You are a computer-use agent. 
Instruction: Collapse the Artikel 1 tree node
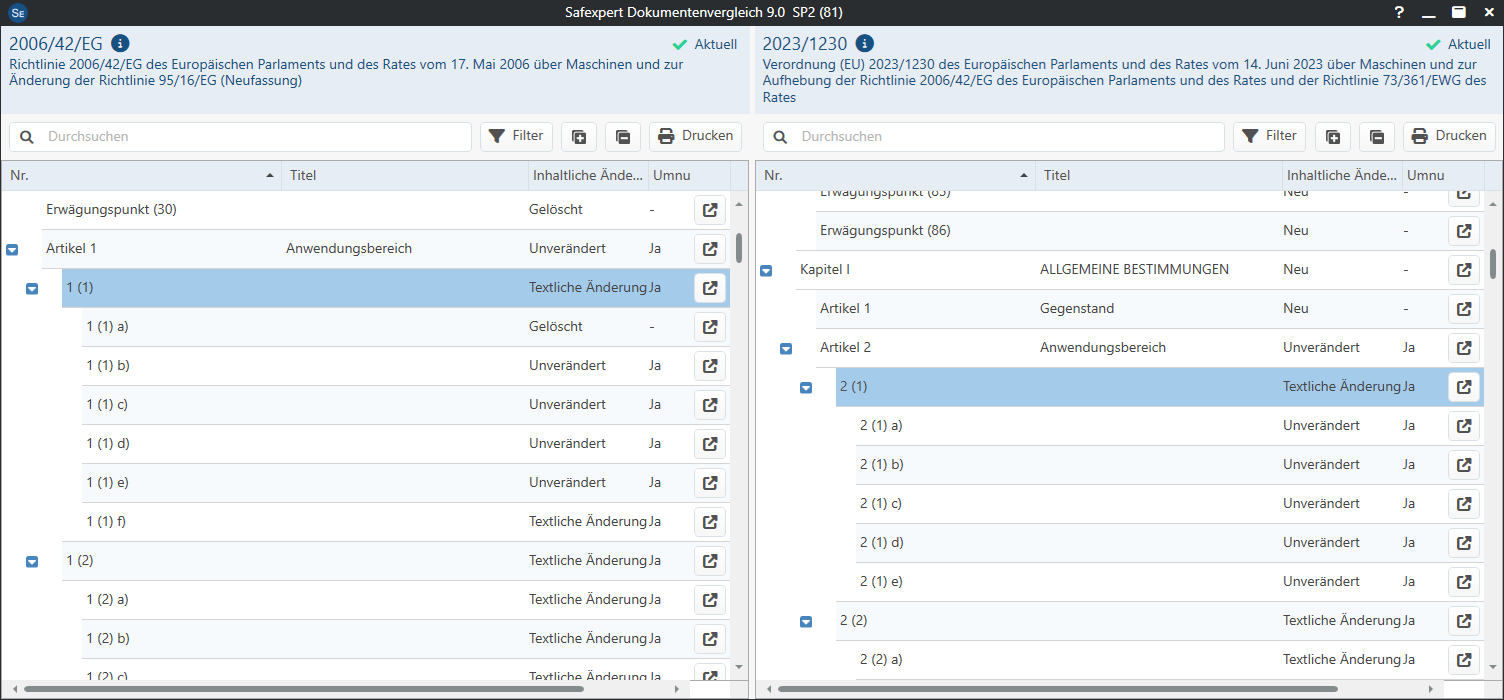click(12, 250)
